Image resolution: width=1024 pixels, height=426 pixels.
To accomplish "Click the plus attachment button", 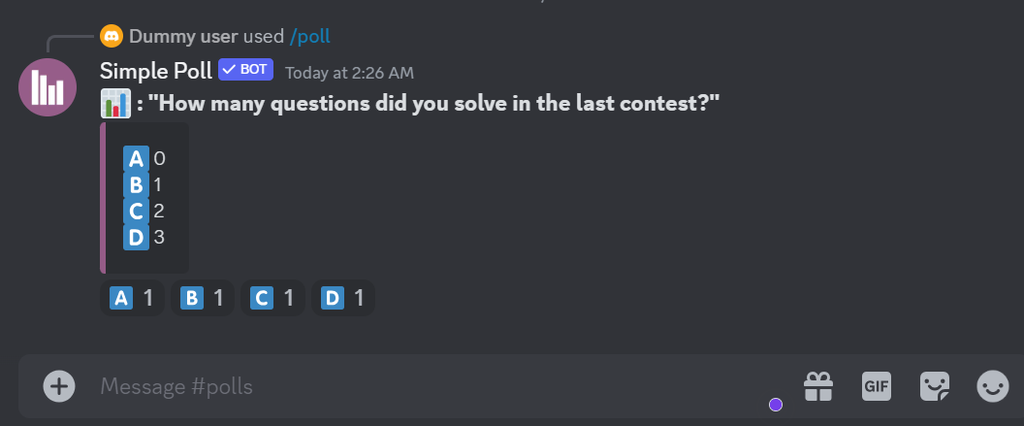I will pyautogui.click(x=59, y=386).
